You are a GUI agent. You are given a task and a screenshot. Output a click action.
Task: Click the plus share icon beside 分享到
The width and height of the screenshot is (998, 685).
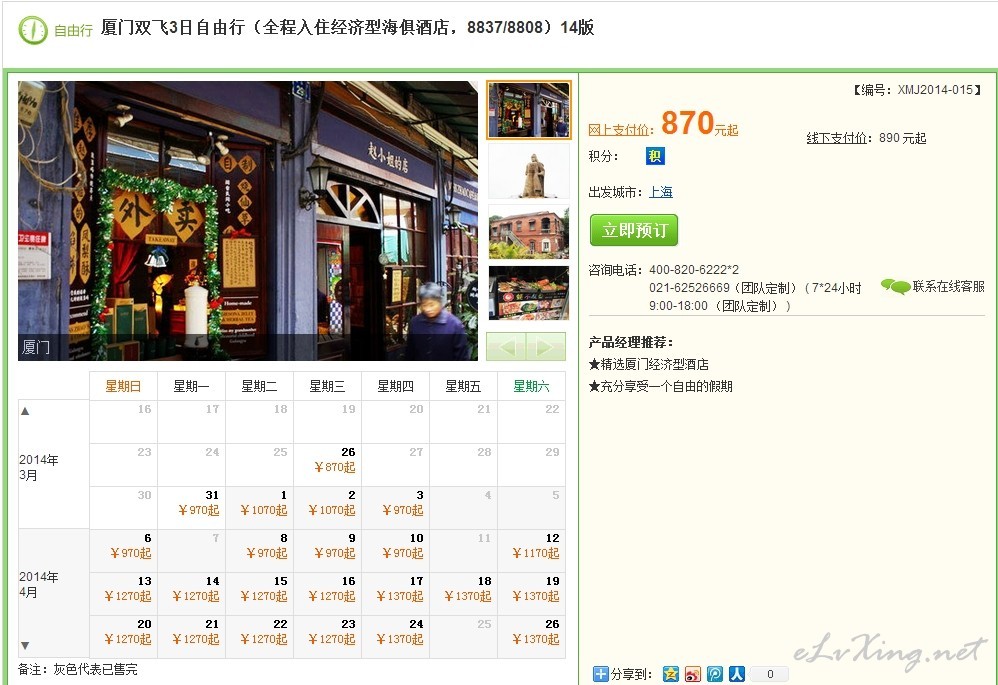tap(600, 674)
